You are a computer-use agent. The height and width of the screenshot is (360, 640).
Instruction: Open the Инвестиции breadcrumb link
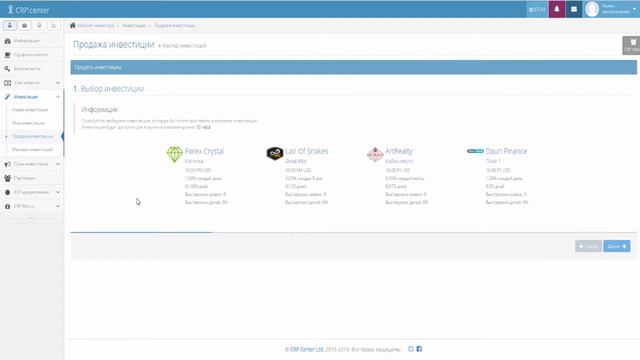coord(134,25)
